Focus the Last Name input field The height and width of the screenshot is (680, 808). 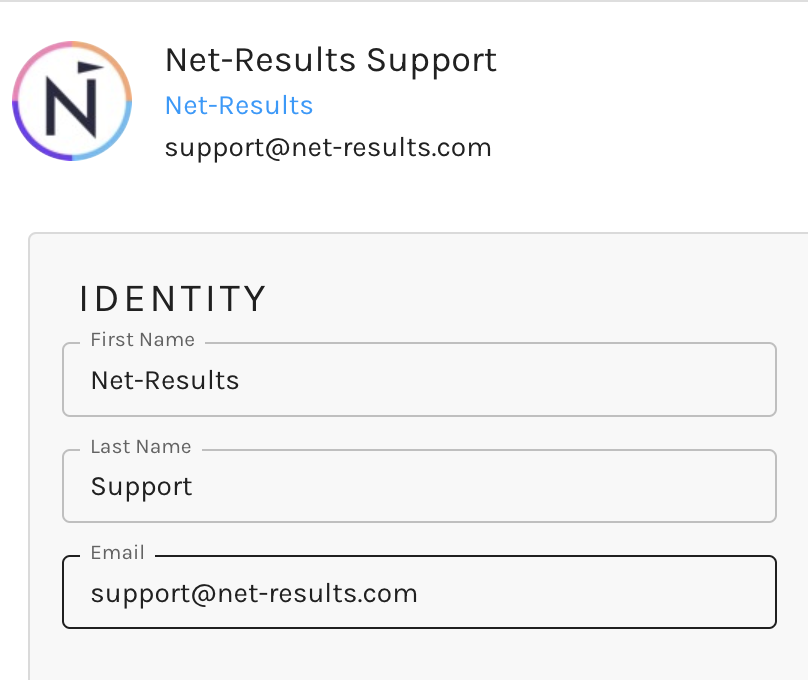[x=419, y=486]
